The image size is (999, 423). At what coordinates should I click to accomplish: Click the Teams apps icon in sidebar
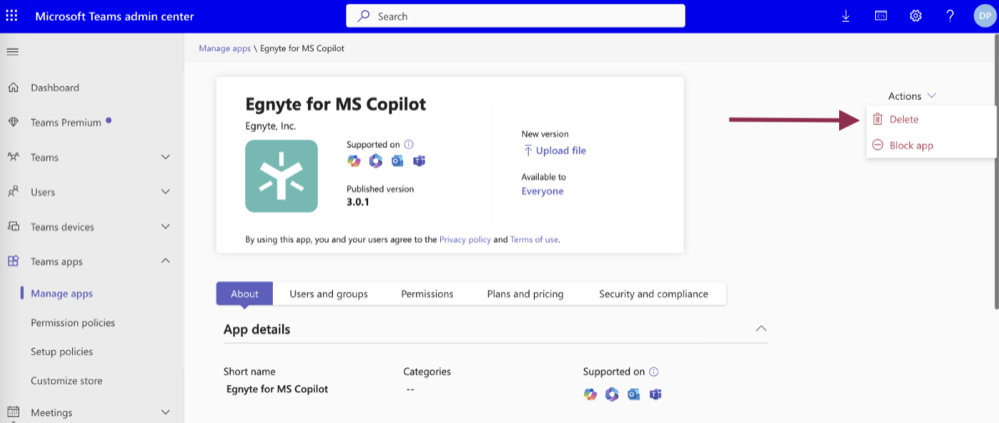pyautogui.click(x=13, y=261)
